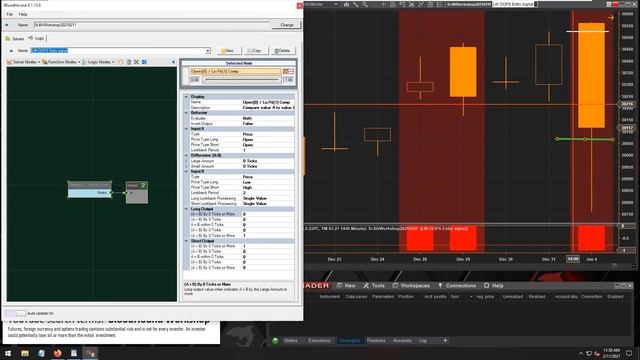640x360 pixels.
Task: Click the crosshair plus icon in chart toolbar
Action: (384, 4)
